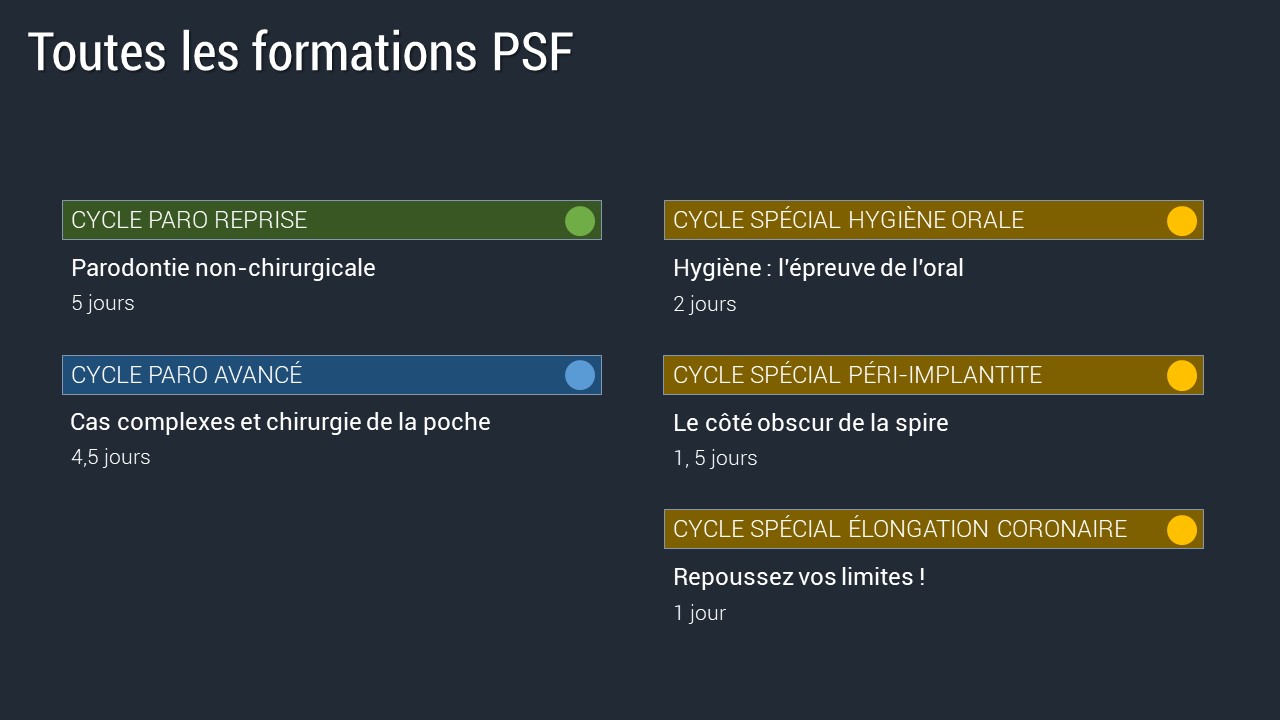1280x720 pixels.
Task: Select the CYCLE PARO REPRISE banner
Action: point(332,220)
